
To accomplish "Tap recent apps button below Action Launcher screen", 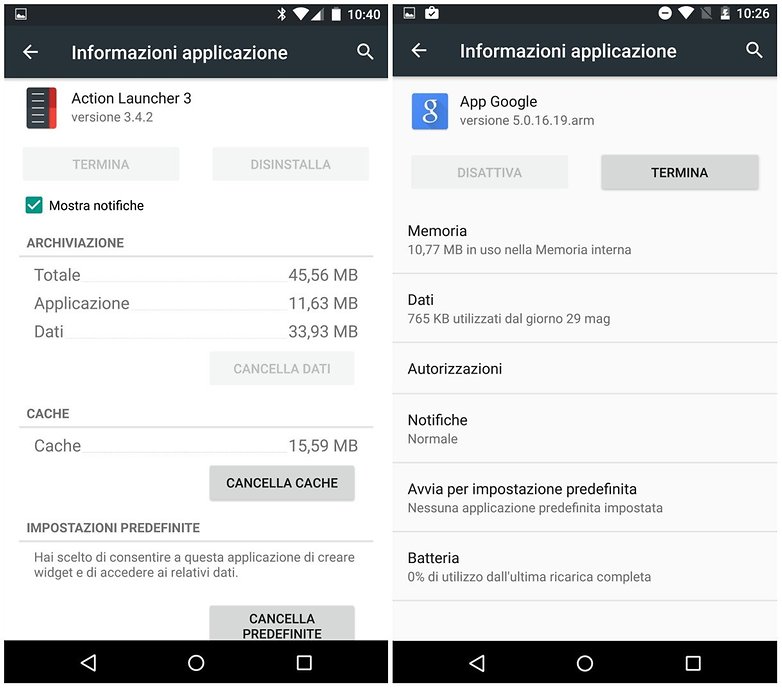I will [x=304, y=663].
